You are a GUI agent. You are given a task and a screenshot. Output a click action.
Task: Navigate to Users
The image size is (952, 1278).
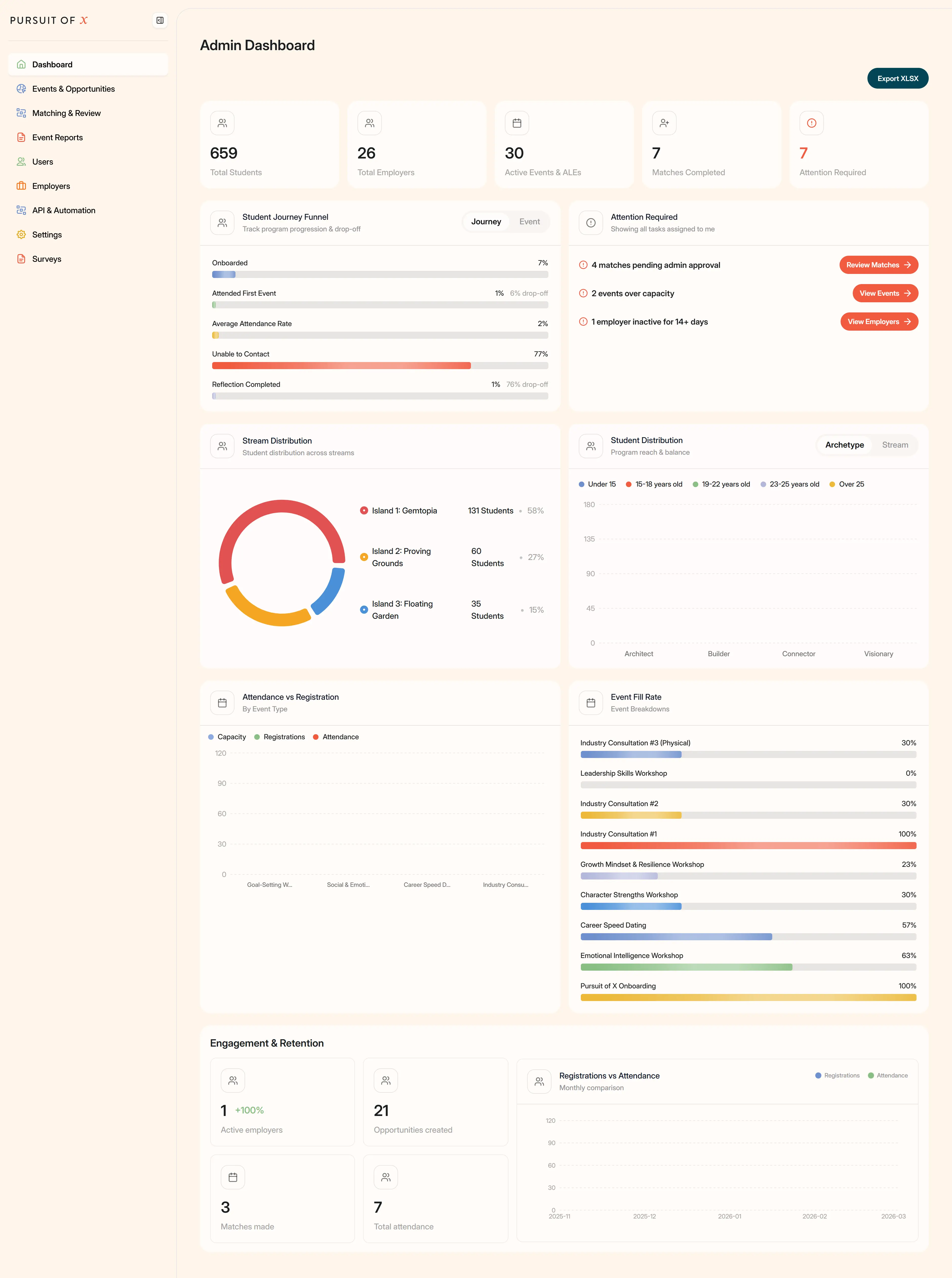[x=88, y=162]
